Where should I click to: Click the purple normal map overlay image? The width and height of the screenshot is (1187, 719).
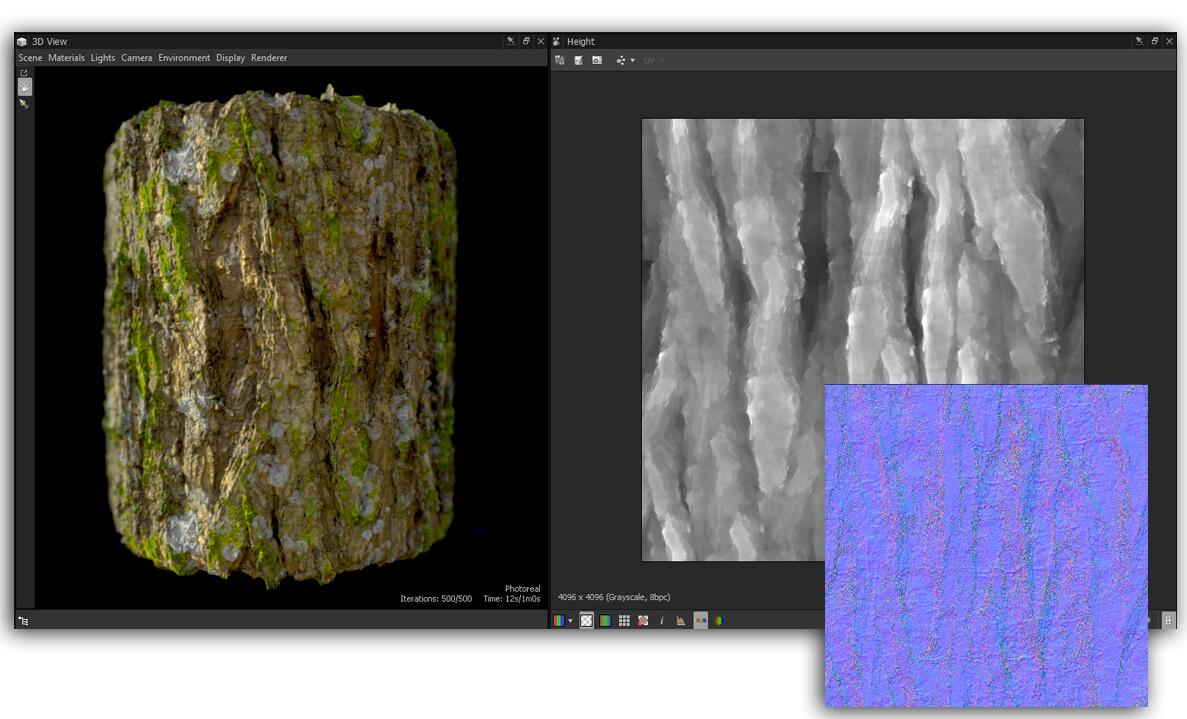pos(986,545)
